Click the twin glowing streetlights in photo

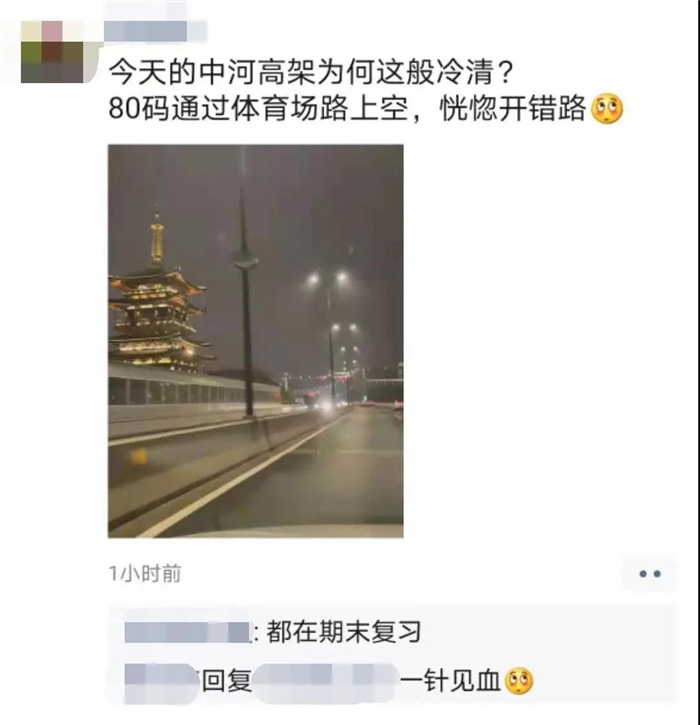pos(327,278)
